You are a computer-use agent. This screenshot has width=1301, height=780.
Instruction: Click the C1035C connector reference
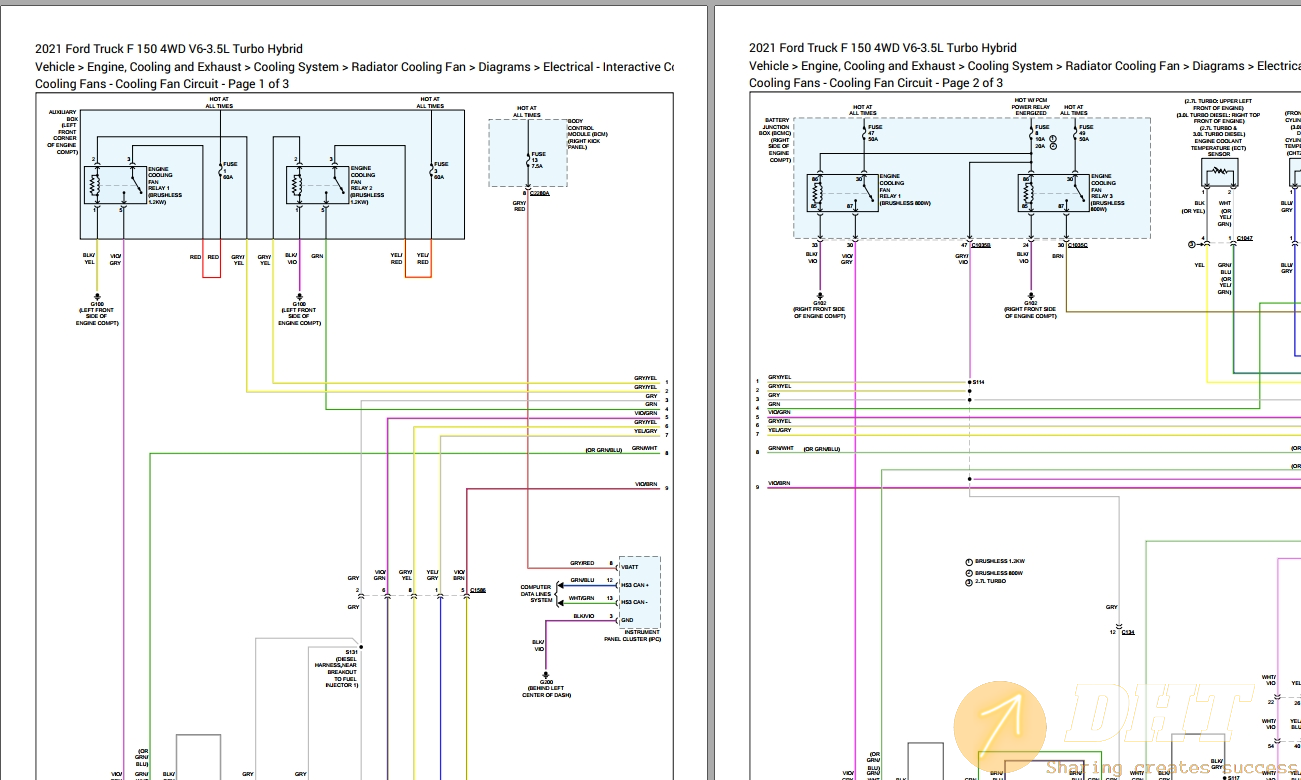coord(1077,244)
